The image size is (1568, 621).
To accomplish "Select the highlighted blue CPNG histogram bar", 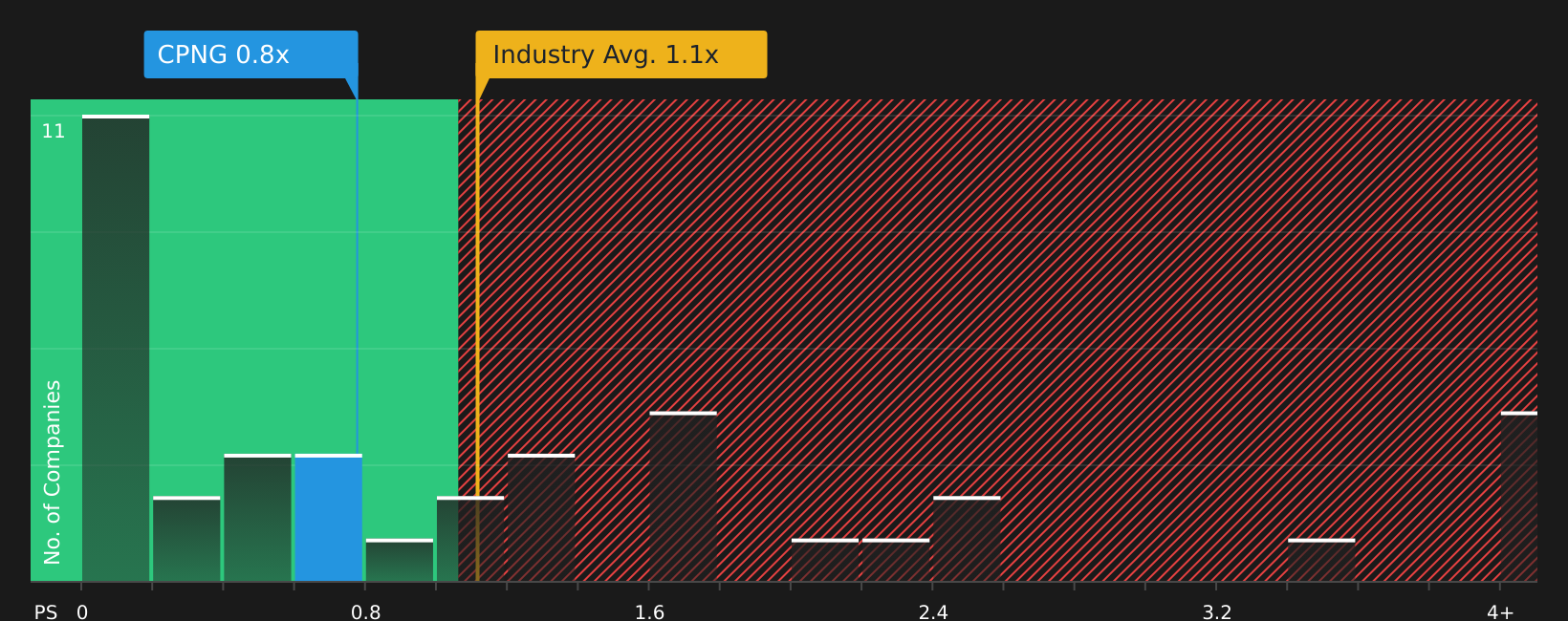I will point(329,518).
